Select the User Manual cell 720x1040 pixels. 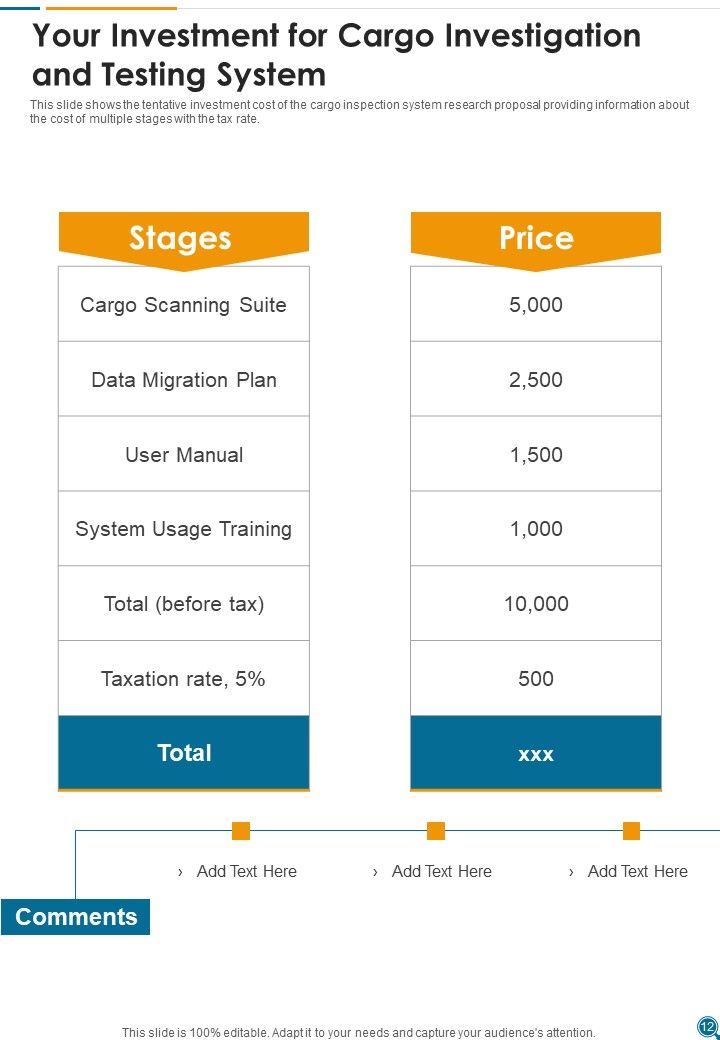(184, 454)
